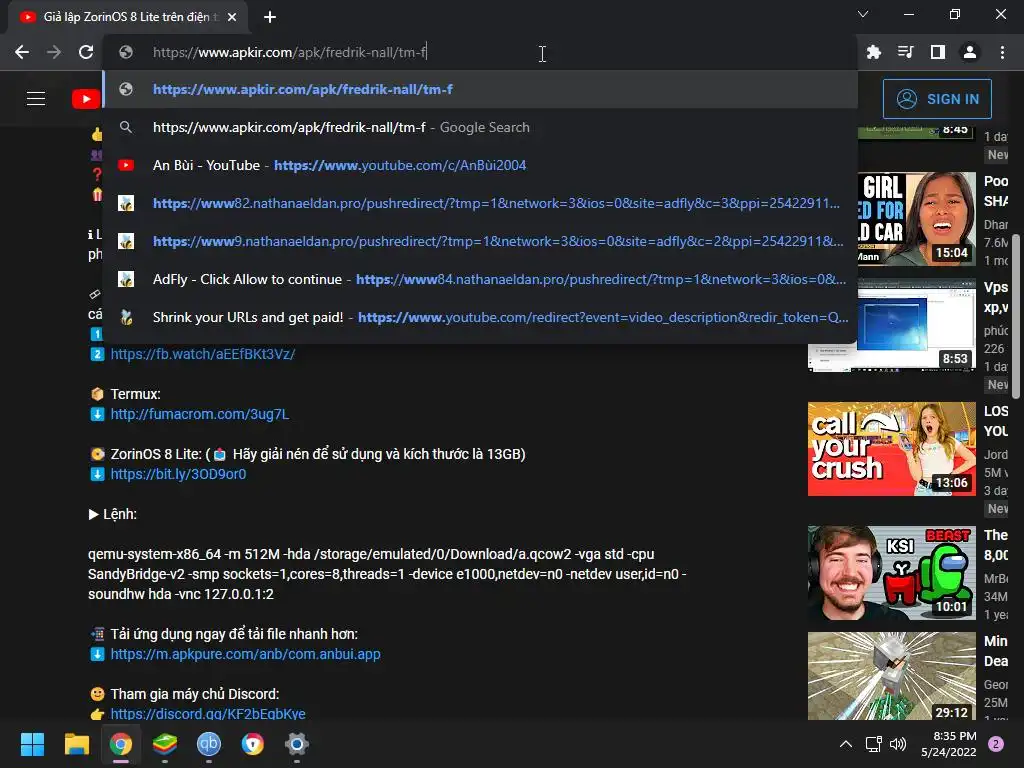Open the Chrome profile avatar icon
Image resolution: width=1024 pixels, height=768 pixels.
tap(970, 52)
